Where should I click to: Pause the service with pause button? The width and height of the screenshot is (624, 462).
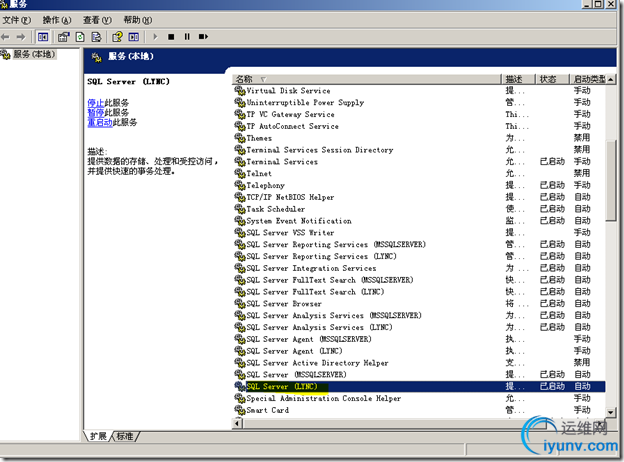click(x=187, y=37)
